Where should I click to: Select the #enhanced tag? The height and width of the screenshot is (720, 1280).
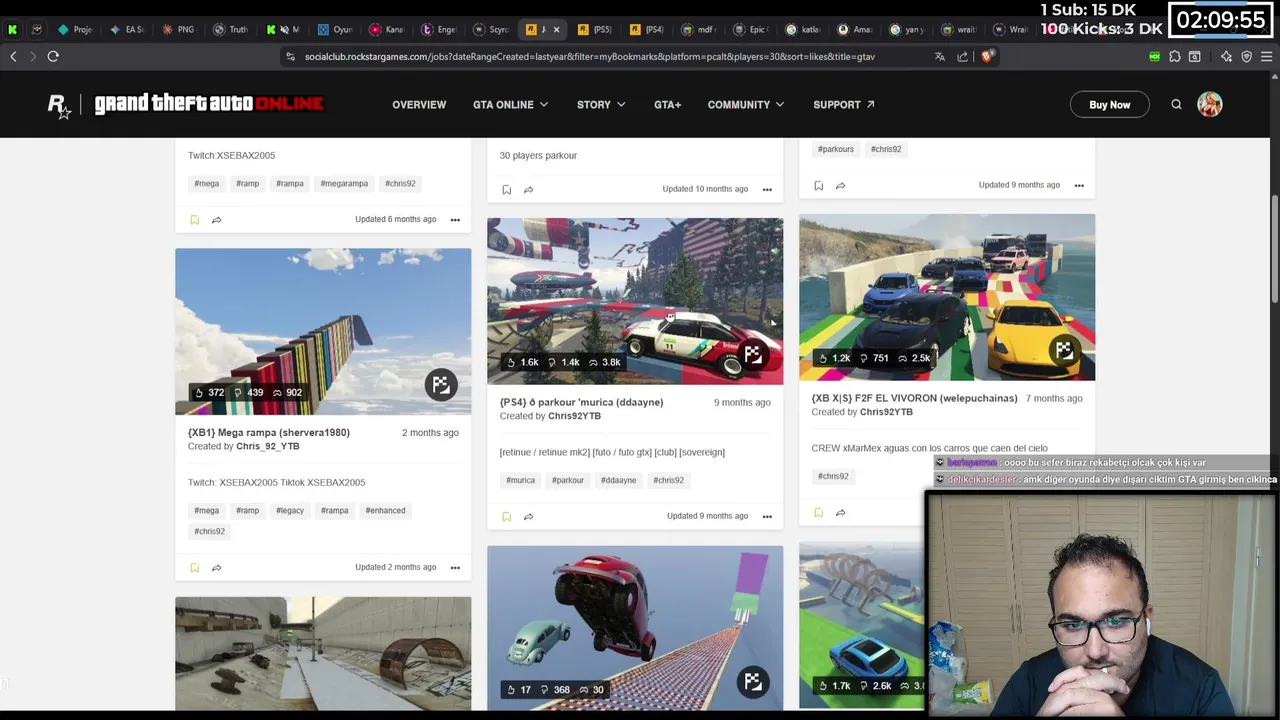point(385,511)
